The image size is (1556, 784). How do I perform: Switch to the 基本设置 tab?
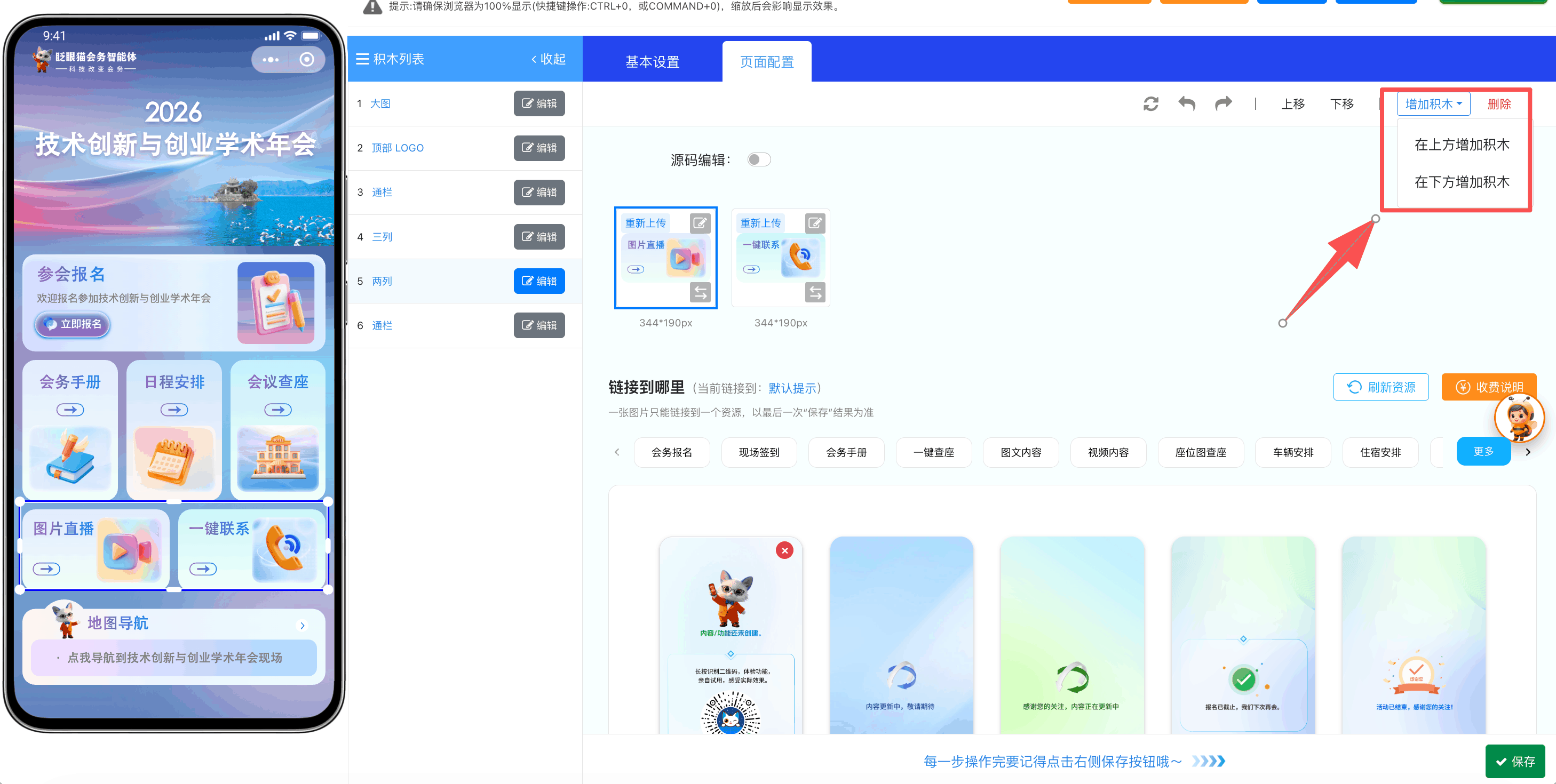(x=653, y=61)
